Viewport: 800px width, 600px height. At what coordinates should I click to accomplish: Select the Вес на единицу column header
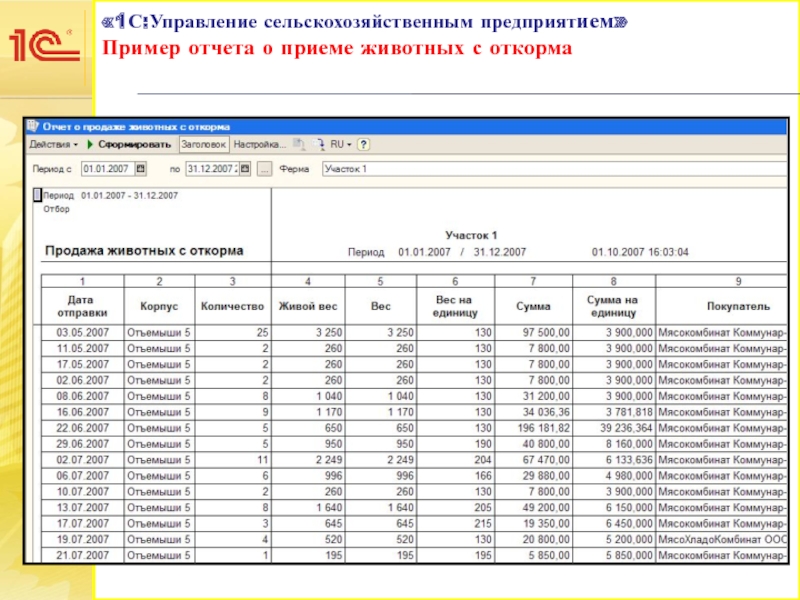[x=455, y=306]
